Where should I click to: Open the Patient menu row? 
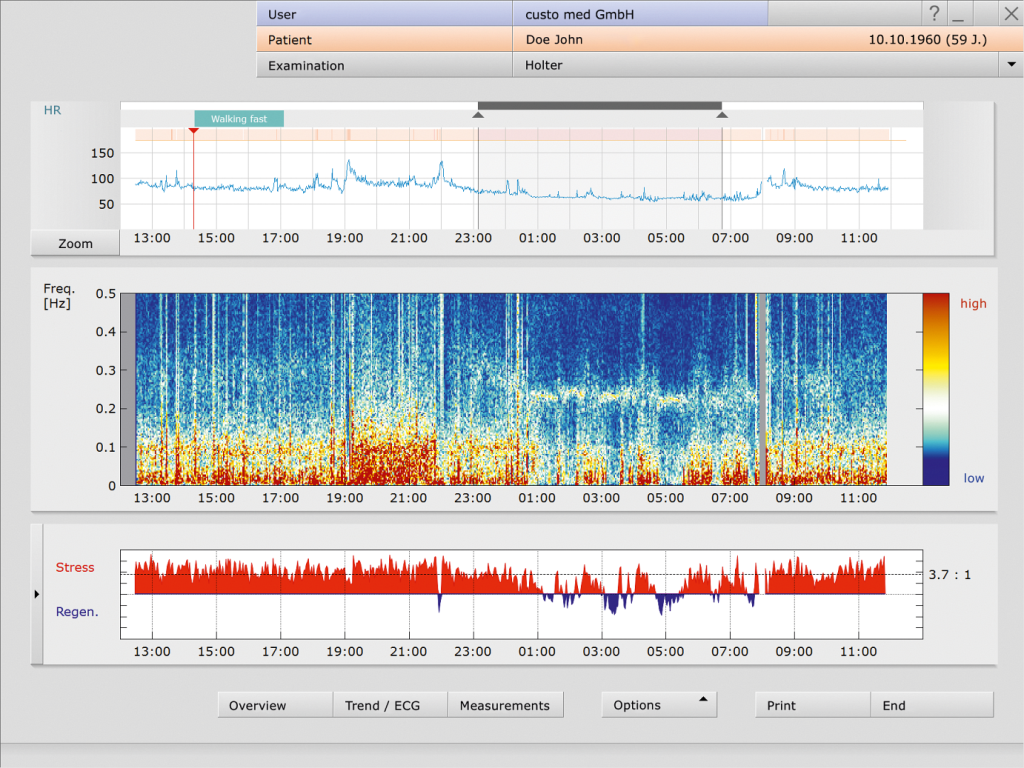pos(384,40)
